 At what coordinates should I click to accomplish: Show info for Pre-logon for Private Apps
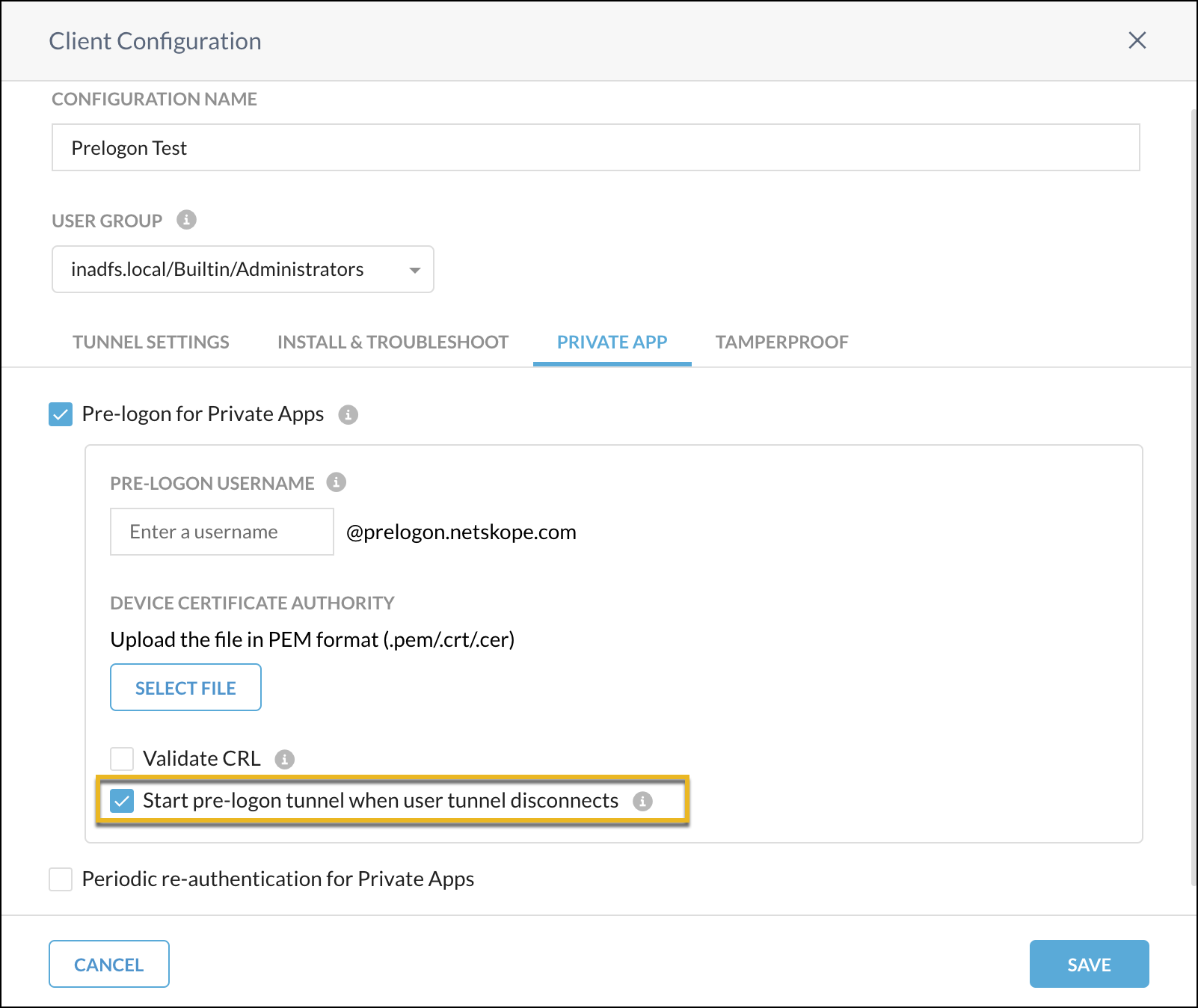point(348,414)
